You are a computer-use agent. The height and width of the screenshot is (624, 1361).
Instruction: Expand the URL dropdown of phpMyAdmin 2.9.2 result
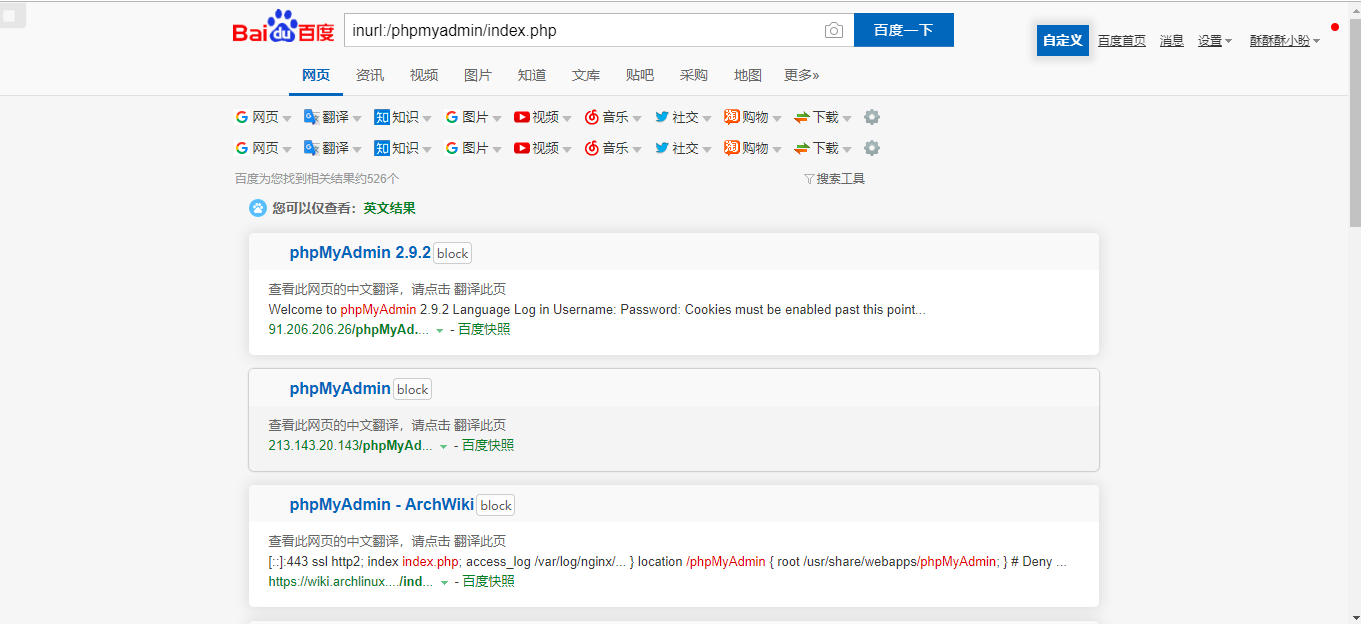[x=440, y=329]
